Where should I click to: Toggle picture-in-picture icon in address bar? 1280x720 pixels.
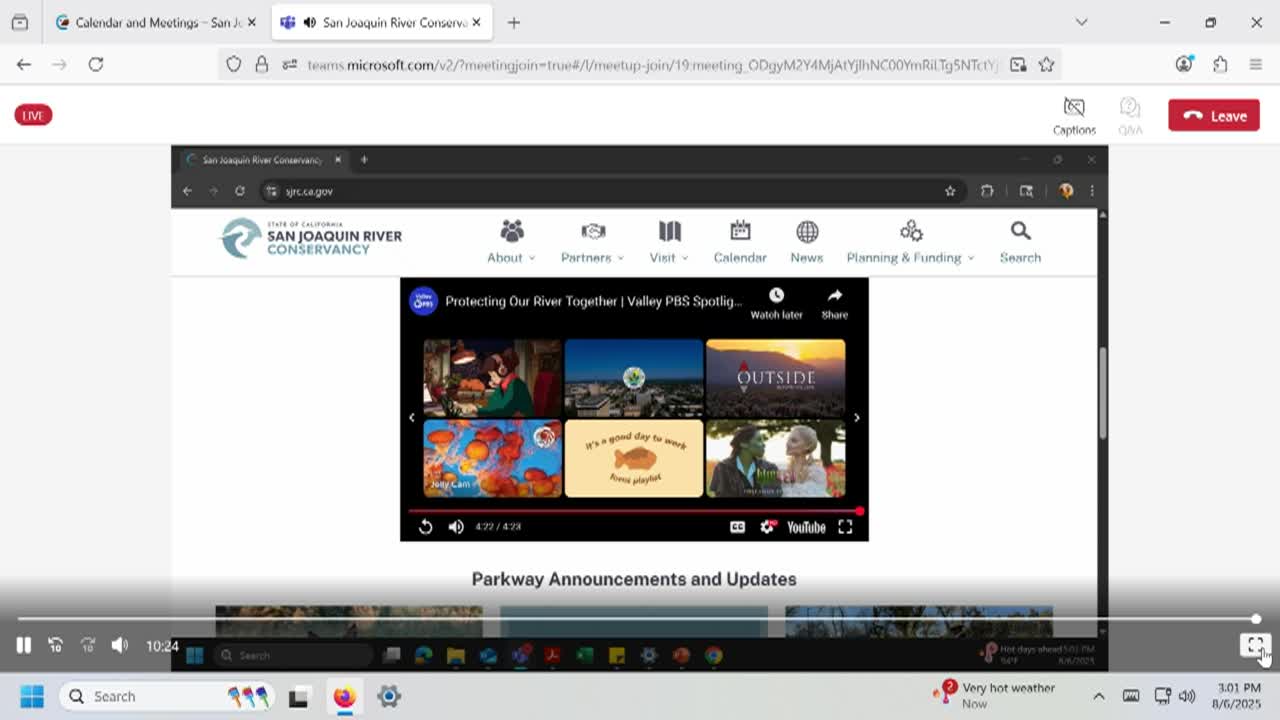(x=1018, y=64)
